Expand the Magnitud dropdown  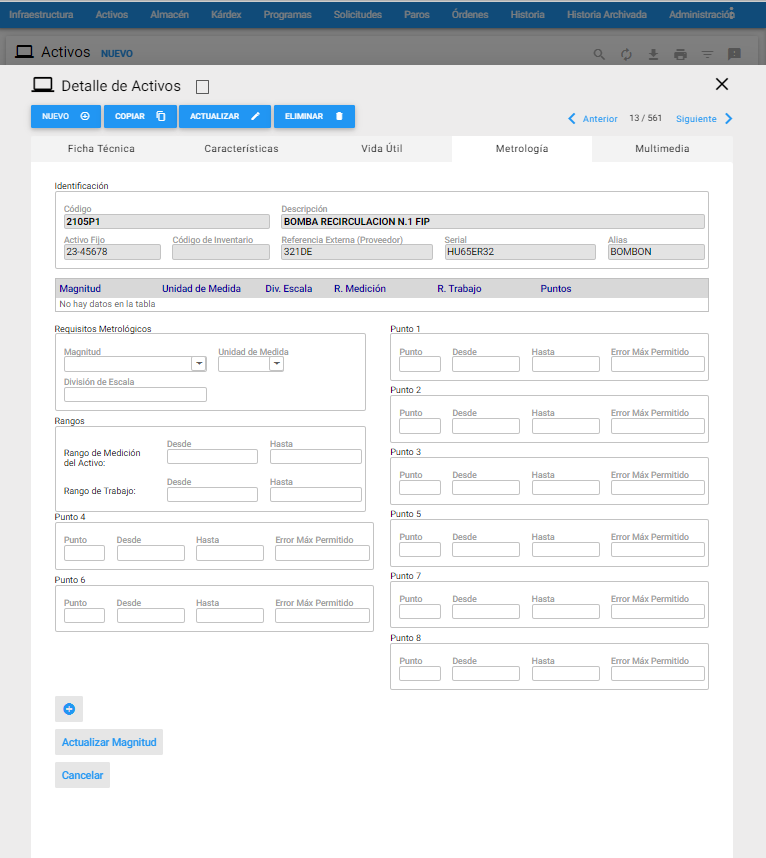[x=199, y=364]
